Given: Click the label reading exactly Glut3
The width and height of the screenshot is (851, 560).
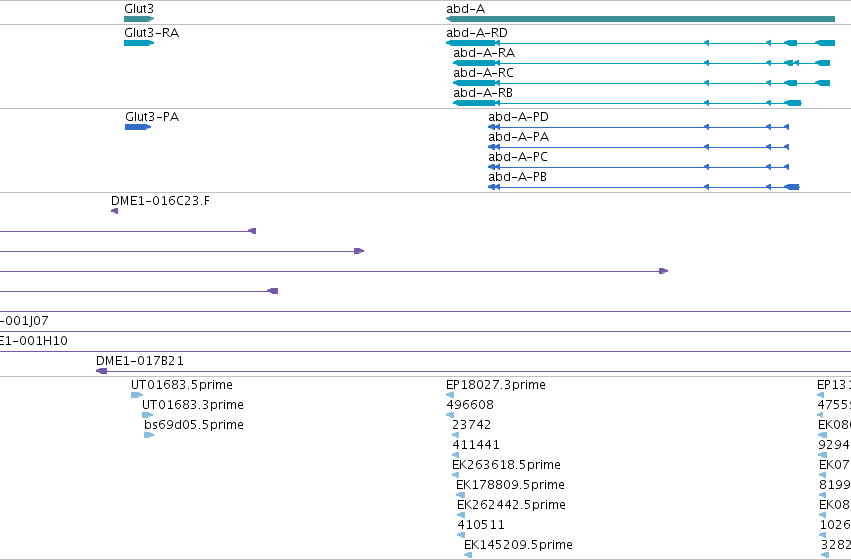Looking at the screenshot, I should point(139,9).
